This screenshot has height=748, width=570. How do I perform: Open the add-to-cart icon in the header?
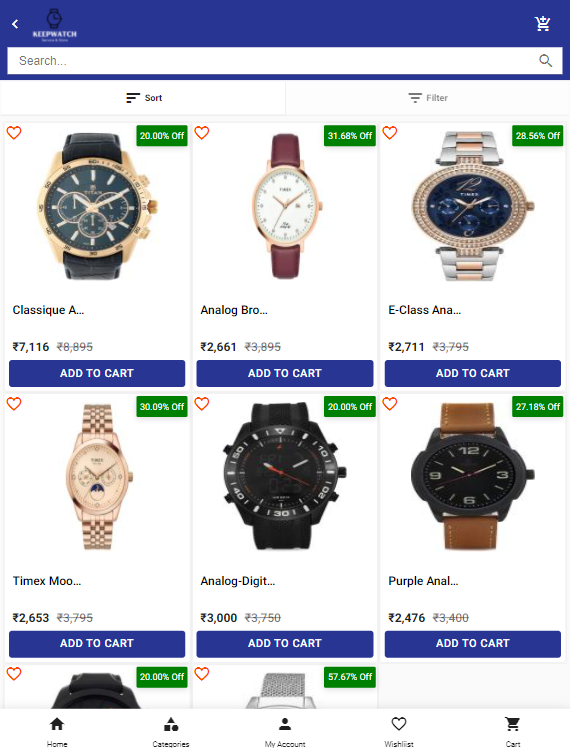tap(542, 23)
